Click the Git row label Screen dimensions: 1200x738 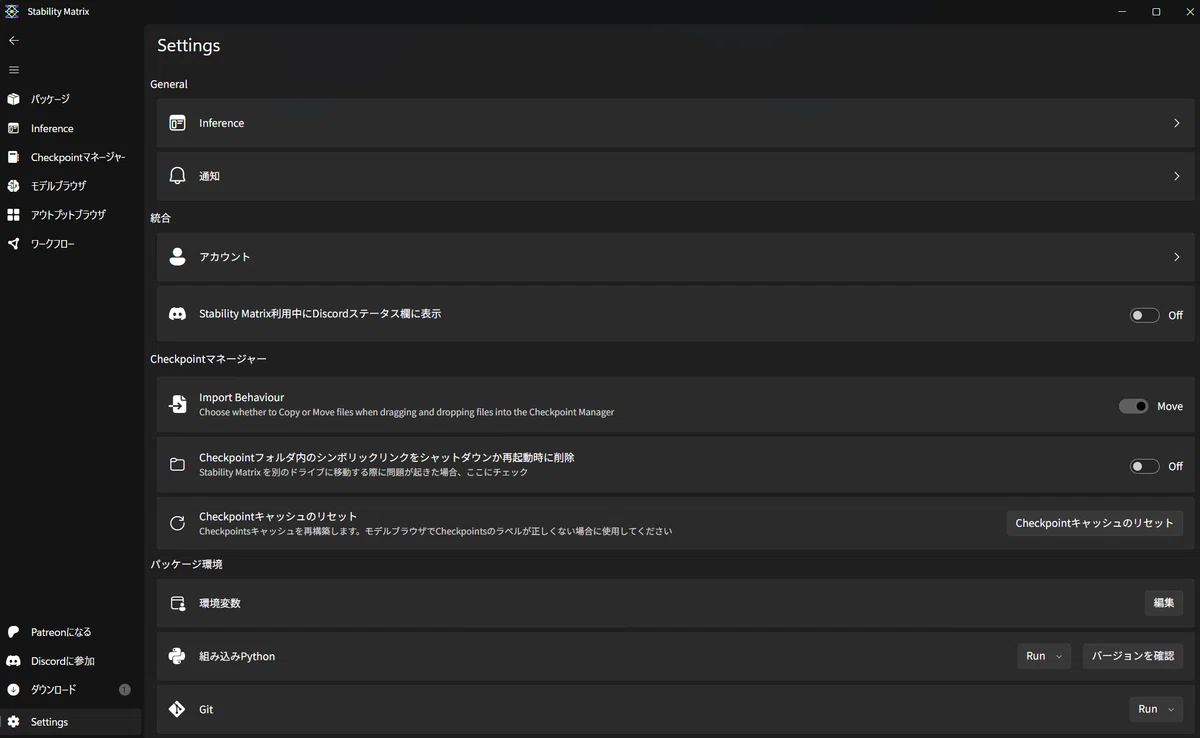point(206,709)
